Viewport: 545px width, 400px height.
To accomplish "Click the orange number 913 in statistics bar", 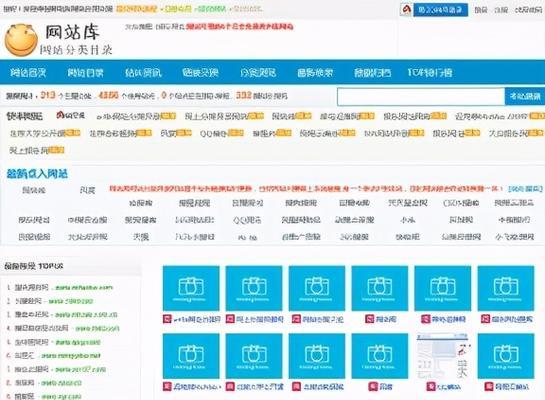I will point(48,95).
